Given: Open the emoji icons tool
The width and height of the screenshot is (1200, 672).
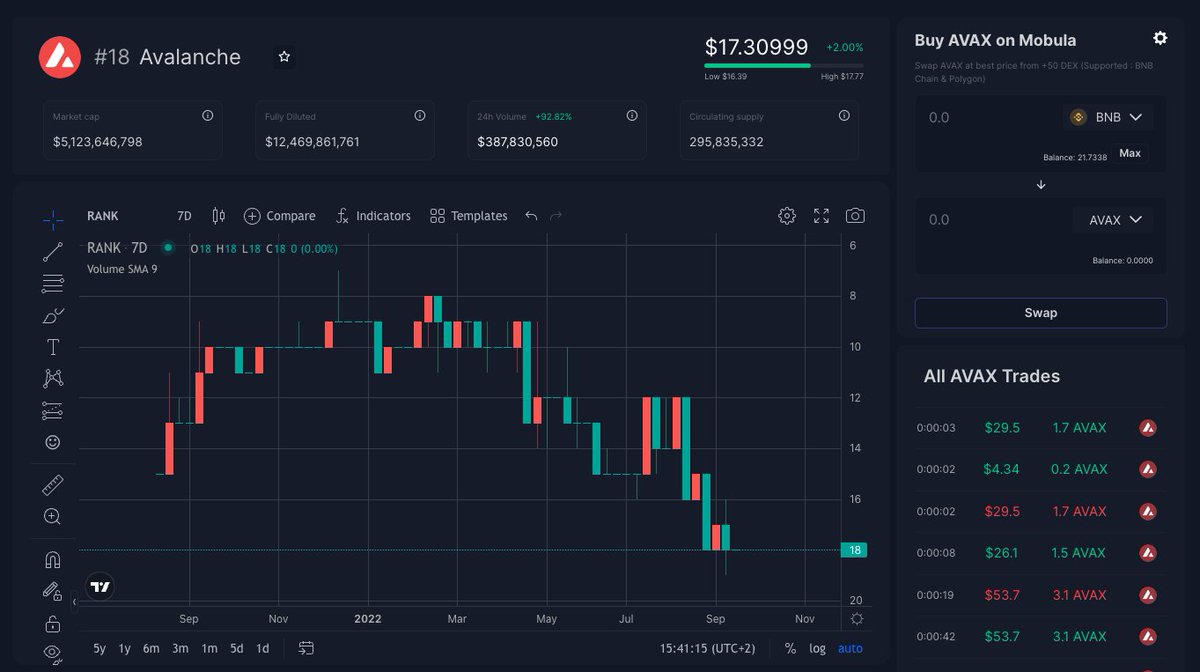Looking at the screenshot, I should (53, 442).
